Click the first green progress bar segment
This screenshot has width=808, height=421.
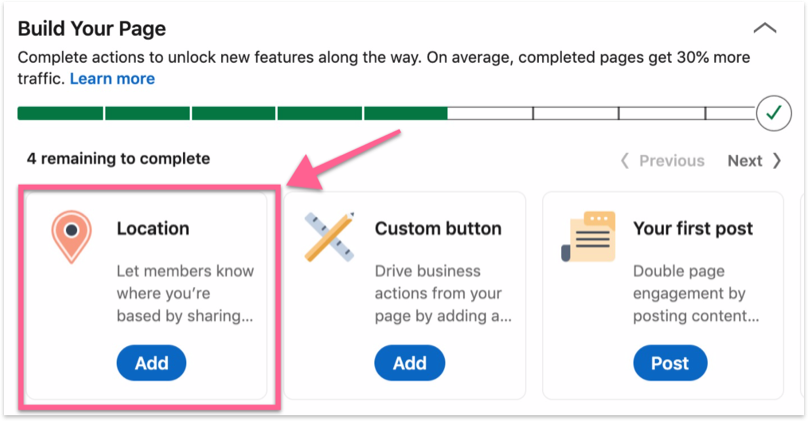pyautogui.click(x=60, y=113)
